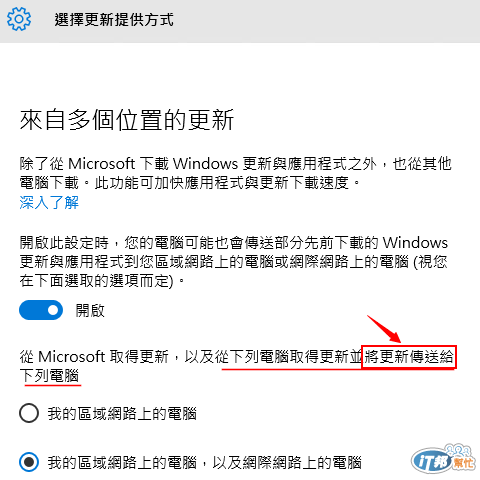Click the IT邦幫忙 watermark logo
480x480 pixels.
(443, 460)
